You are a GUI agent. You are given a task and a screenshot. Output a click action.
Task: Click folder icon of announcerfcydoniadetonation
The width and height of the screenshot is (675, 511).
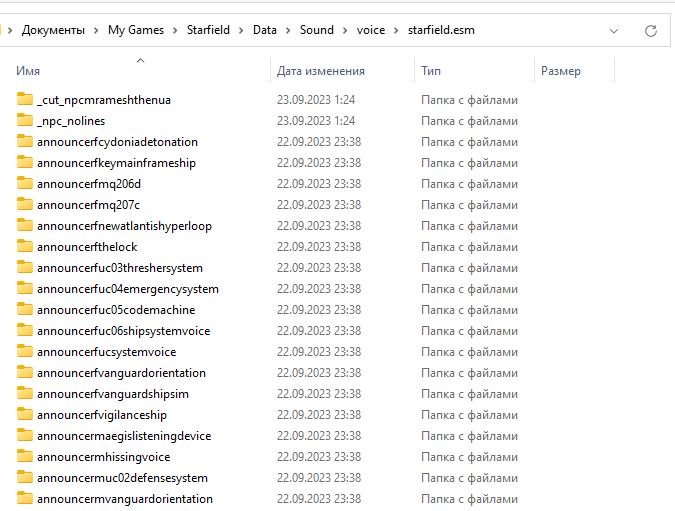[x=25, y=141]
